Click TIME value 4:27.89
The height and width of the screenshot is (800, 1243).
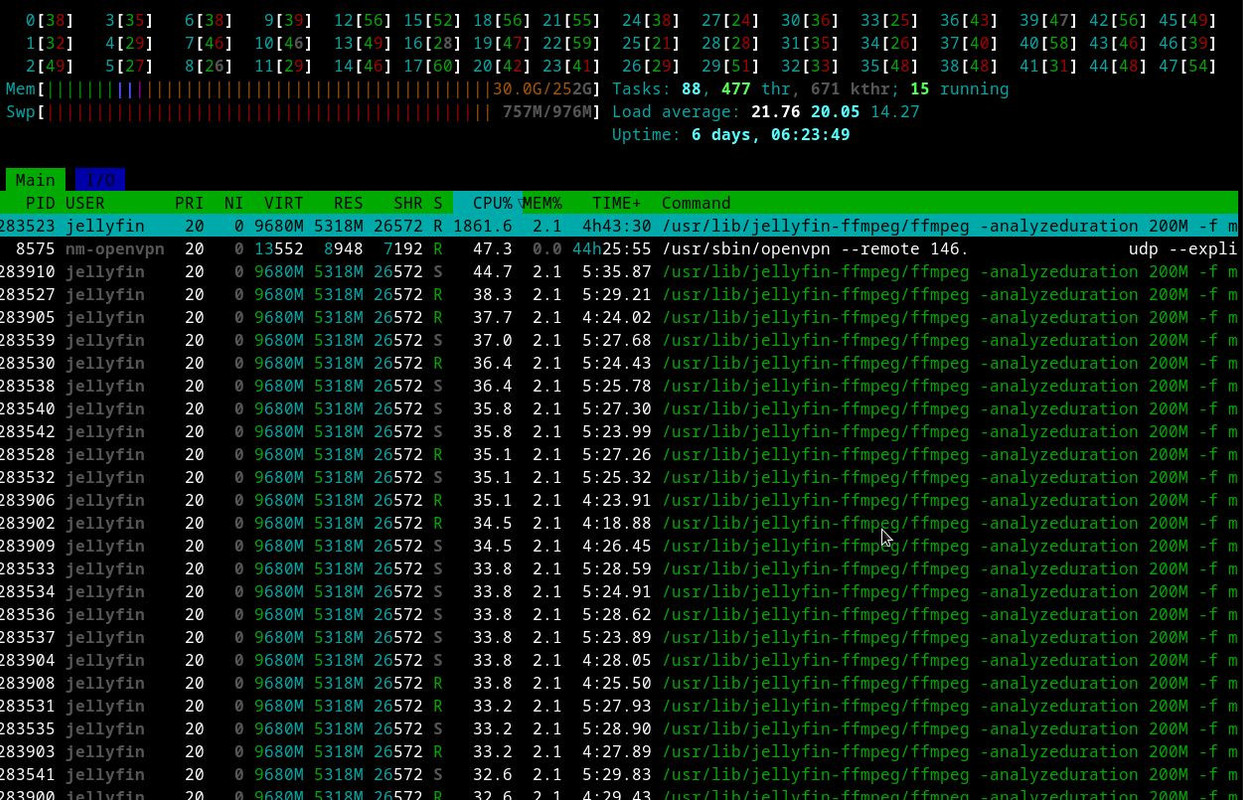pyautogui.click(x=617, y=752)
